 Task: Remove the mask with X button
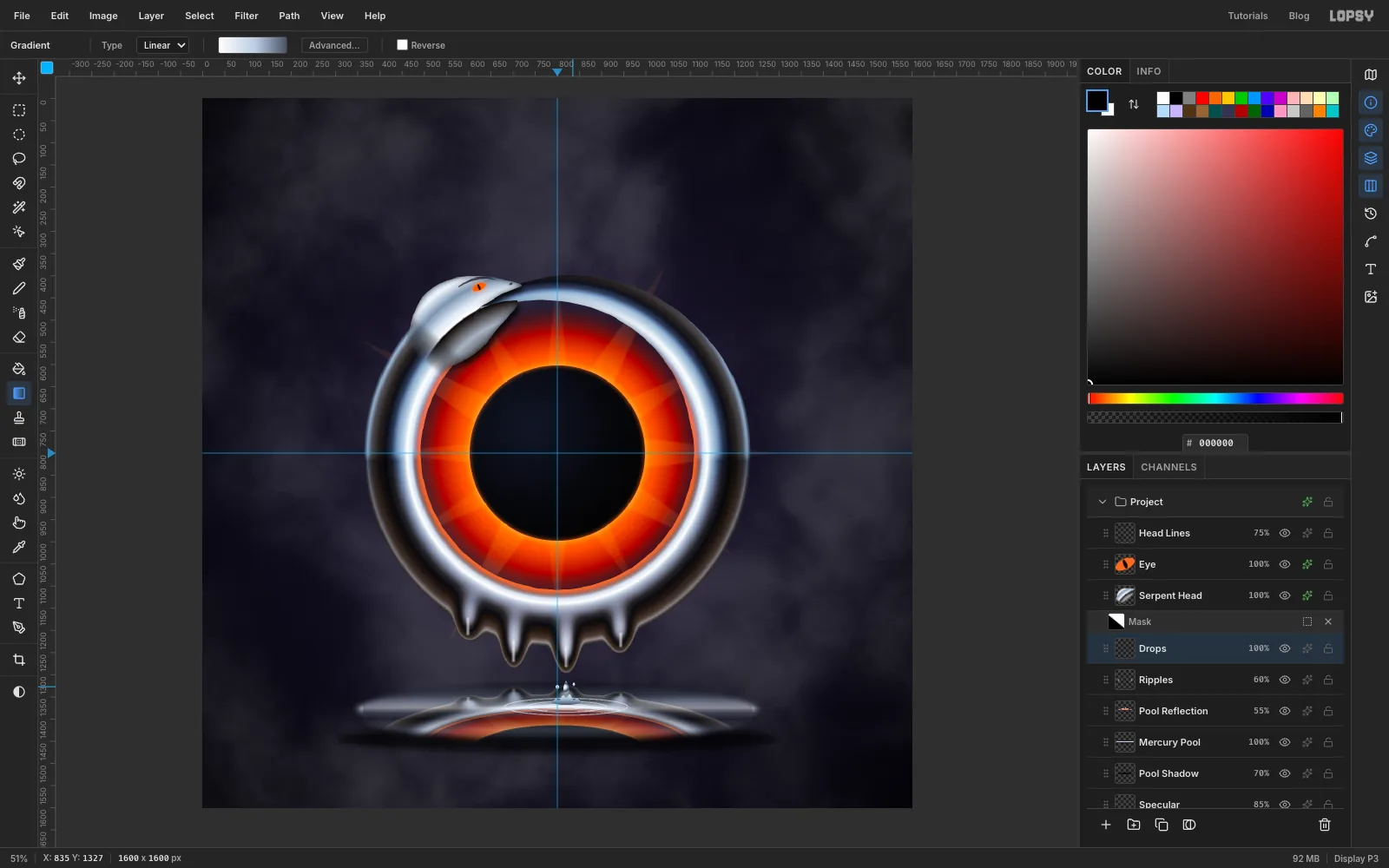1328,621
